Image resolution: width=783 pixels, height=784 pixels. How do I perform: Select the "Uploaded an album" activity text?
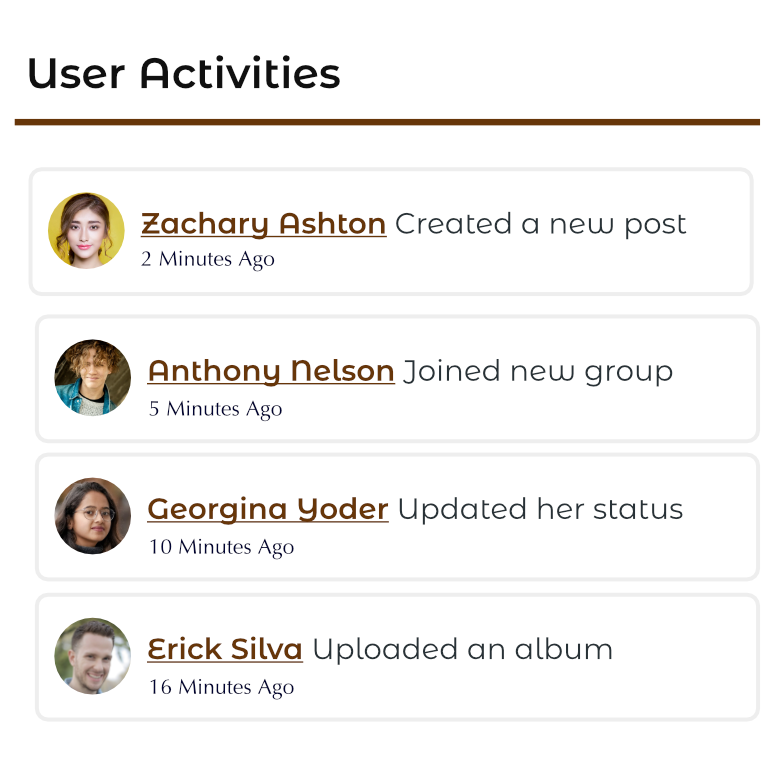click(462, 649)
